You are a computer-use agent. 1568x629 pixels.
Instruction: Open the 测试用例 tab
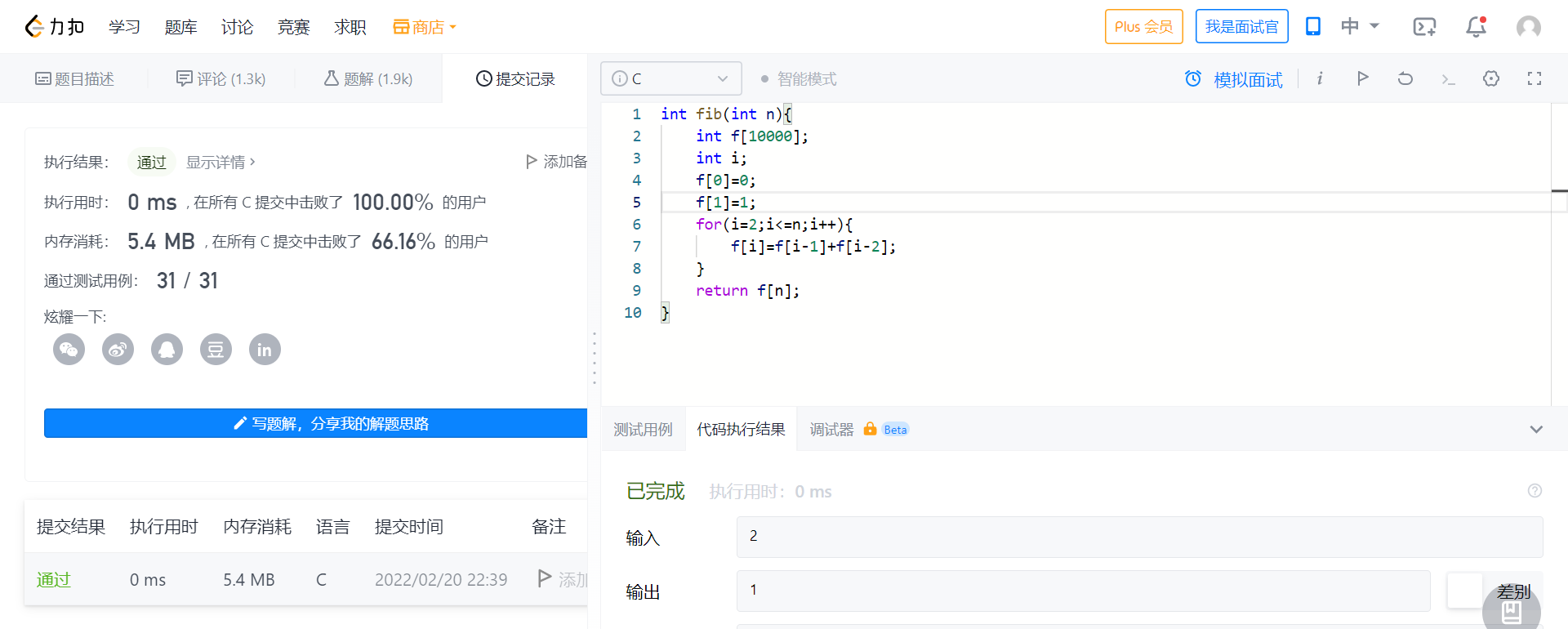(x=643, y=430)
